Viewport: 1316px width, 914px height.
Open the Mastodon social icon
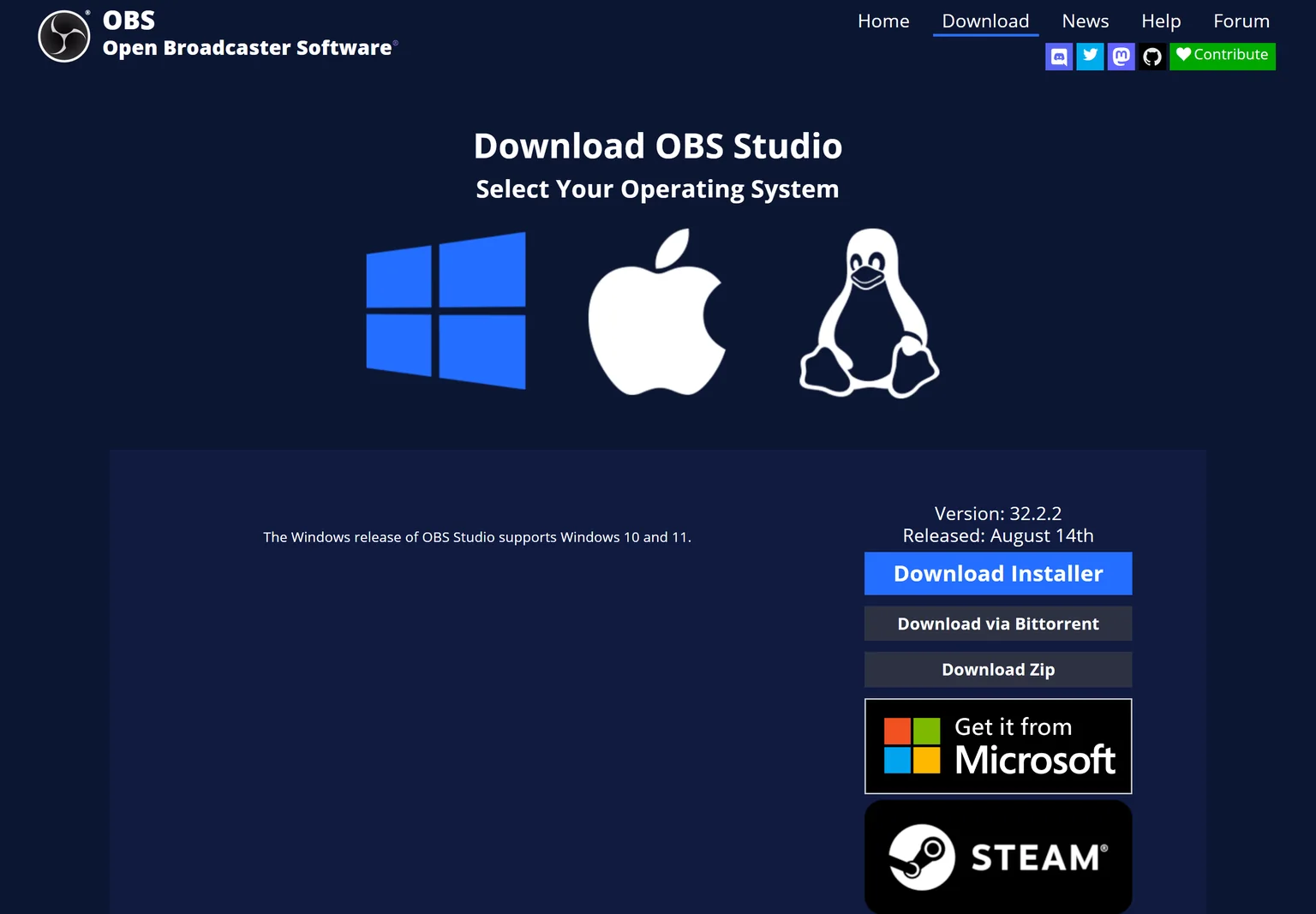1121,57
